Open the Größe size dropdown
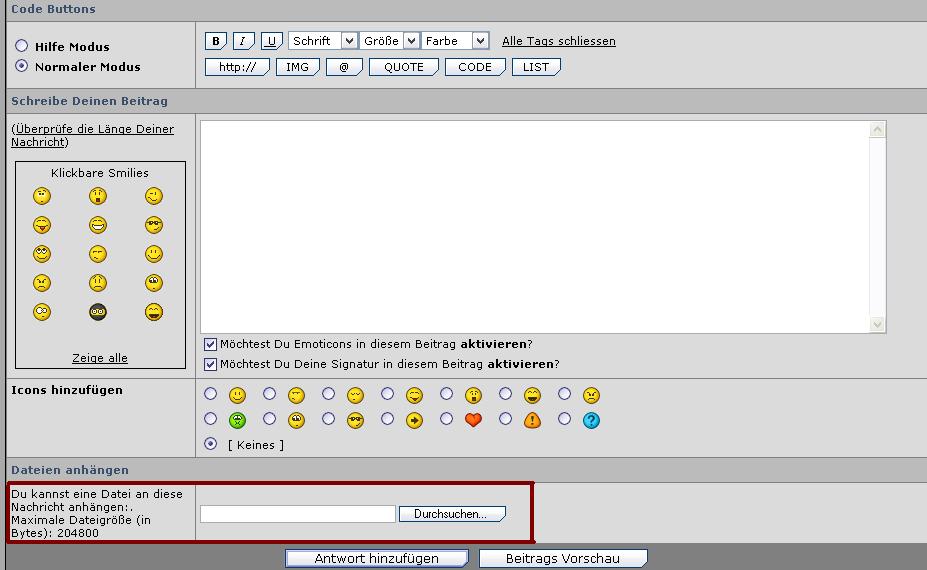 pos(390,41)
